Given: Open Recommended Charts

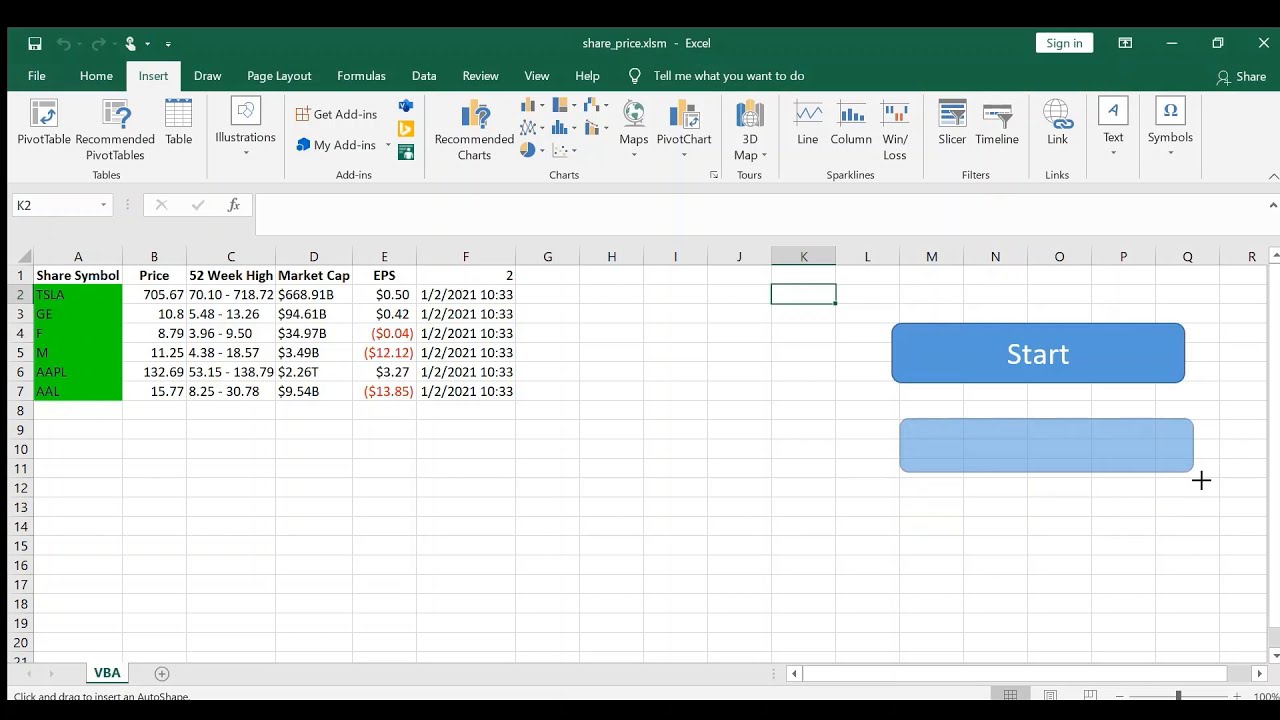Looking at the screenshot, I should [474, 130].
